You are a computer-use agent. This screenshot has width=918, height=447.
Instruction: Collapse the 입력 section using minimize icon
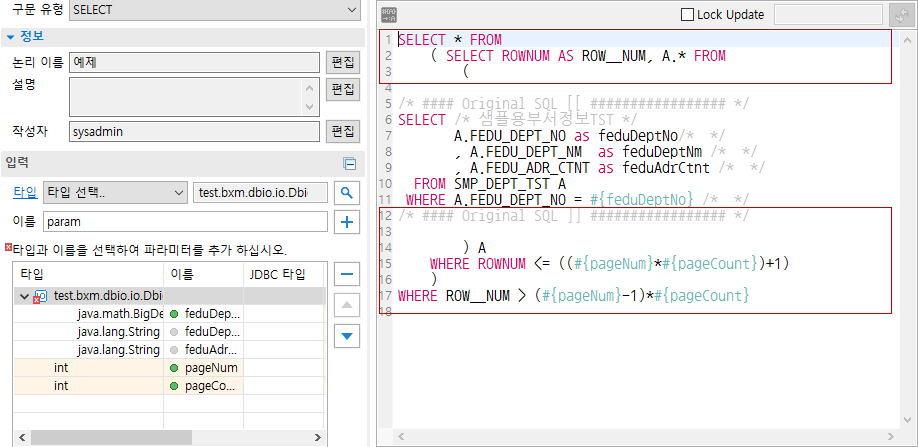[x=350, y=164]
